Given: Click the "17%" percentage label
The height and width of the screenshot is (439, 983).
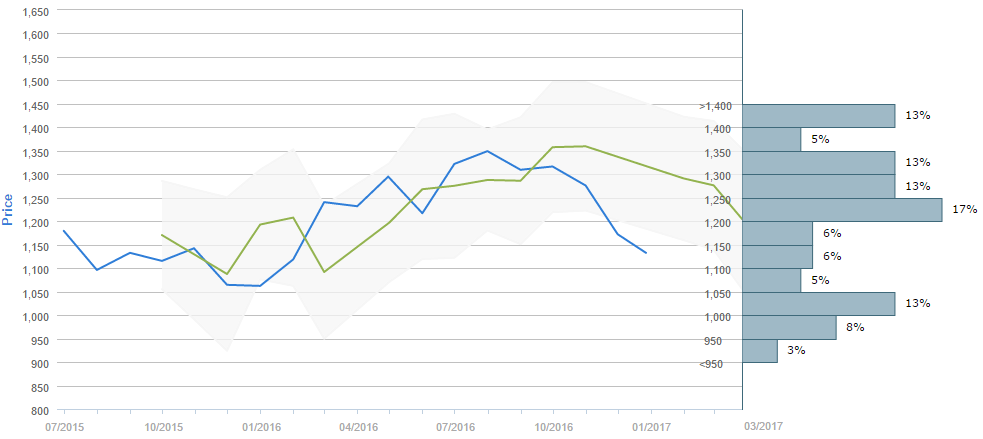Looking at the screenshot, I should point(964,210).
